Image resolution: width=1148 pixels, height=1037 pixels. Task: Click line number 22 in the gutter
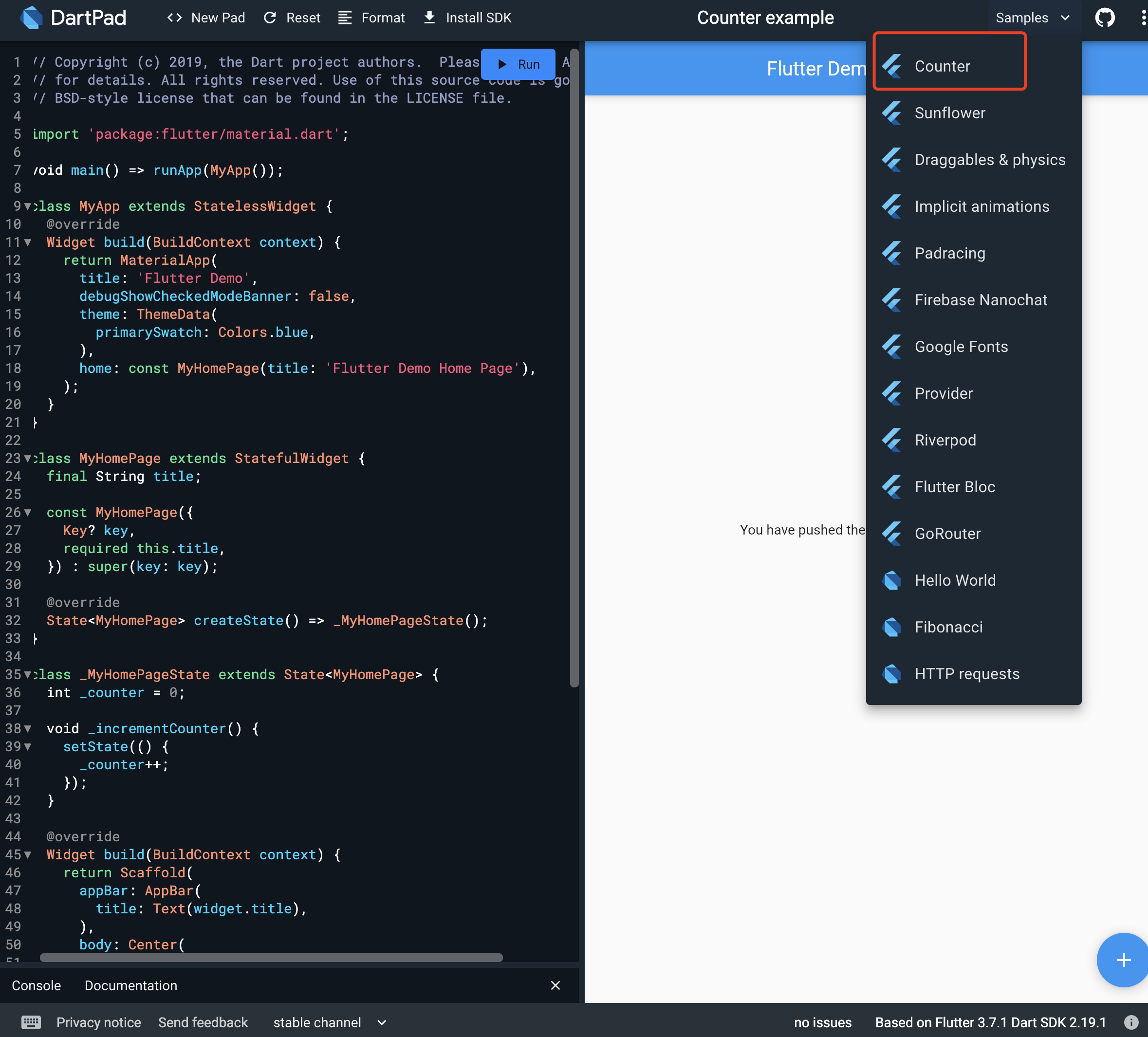[13, 440]
